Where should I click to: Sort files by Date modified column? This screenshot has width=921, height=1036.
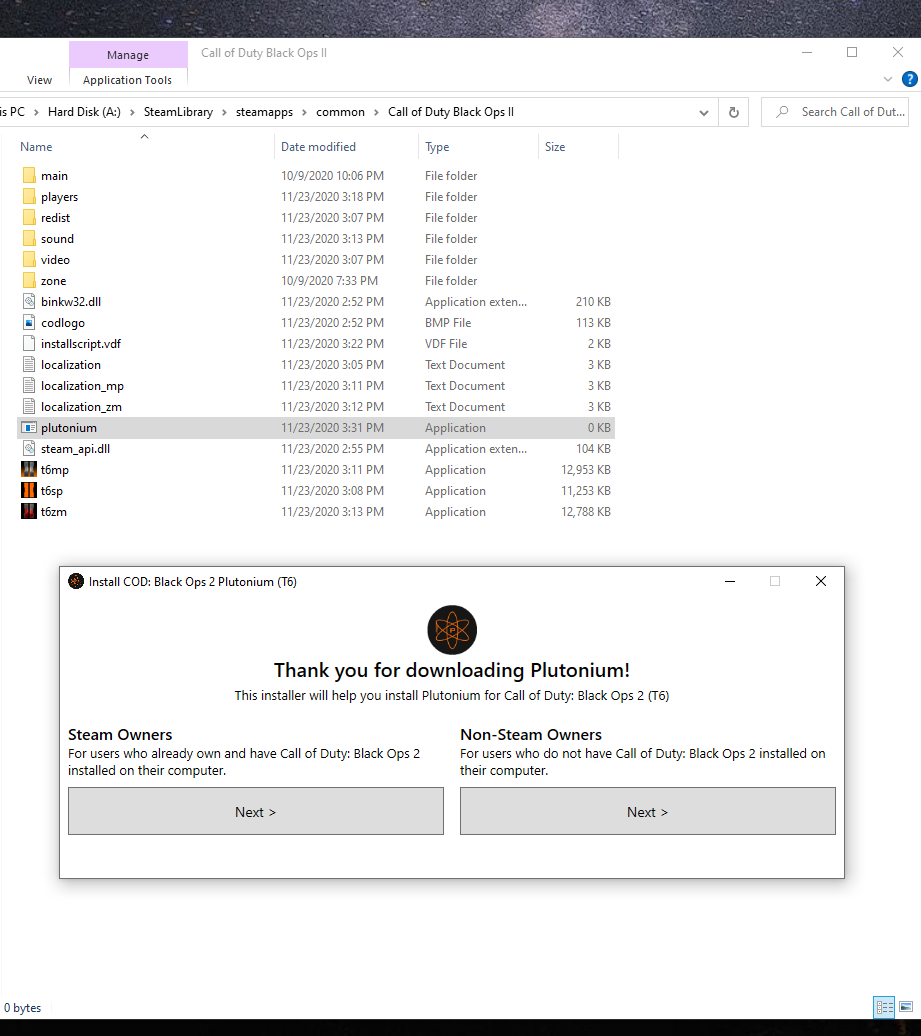coord(346,147)
